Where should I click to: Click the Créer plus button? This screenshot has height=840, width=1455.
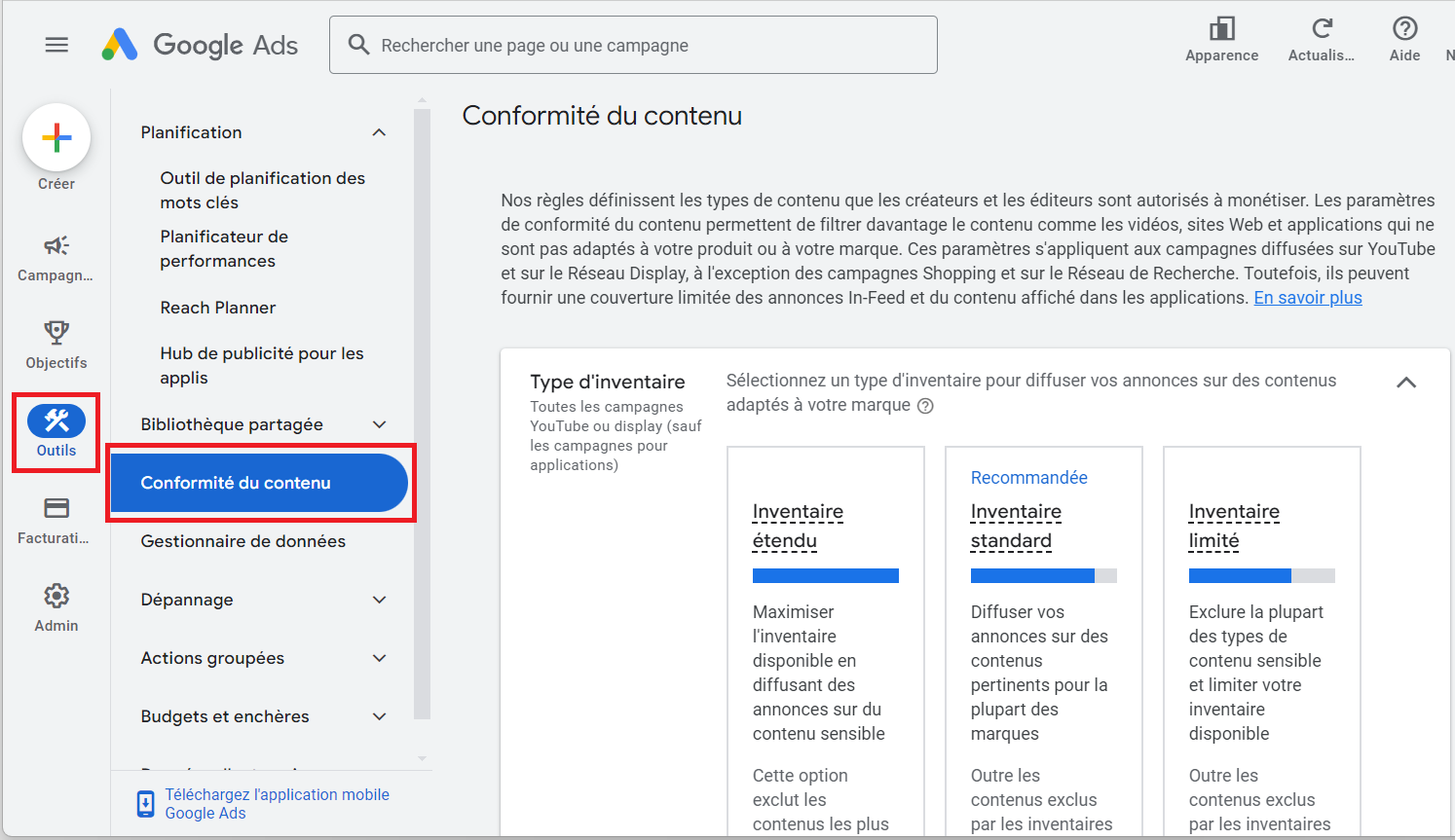click(56, 138)
